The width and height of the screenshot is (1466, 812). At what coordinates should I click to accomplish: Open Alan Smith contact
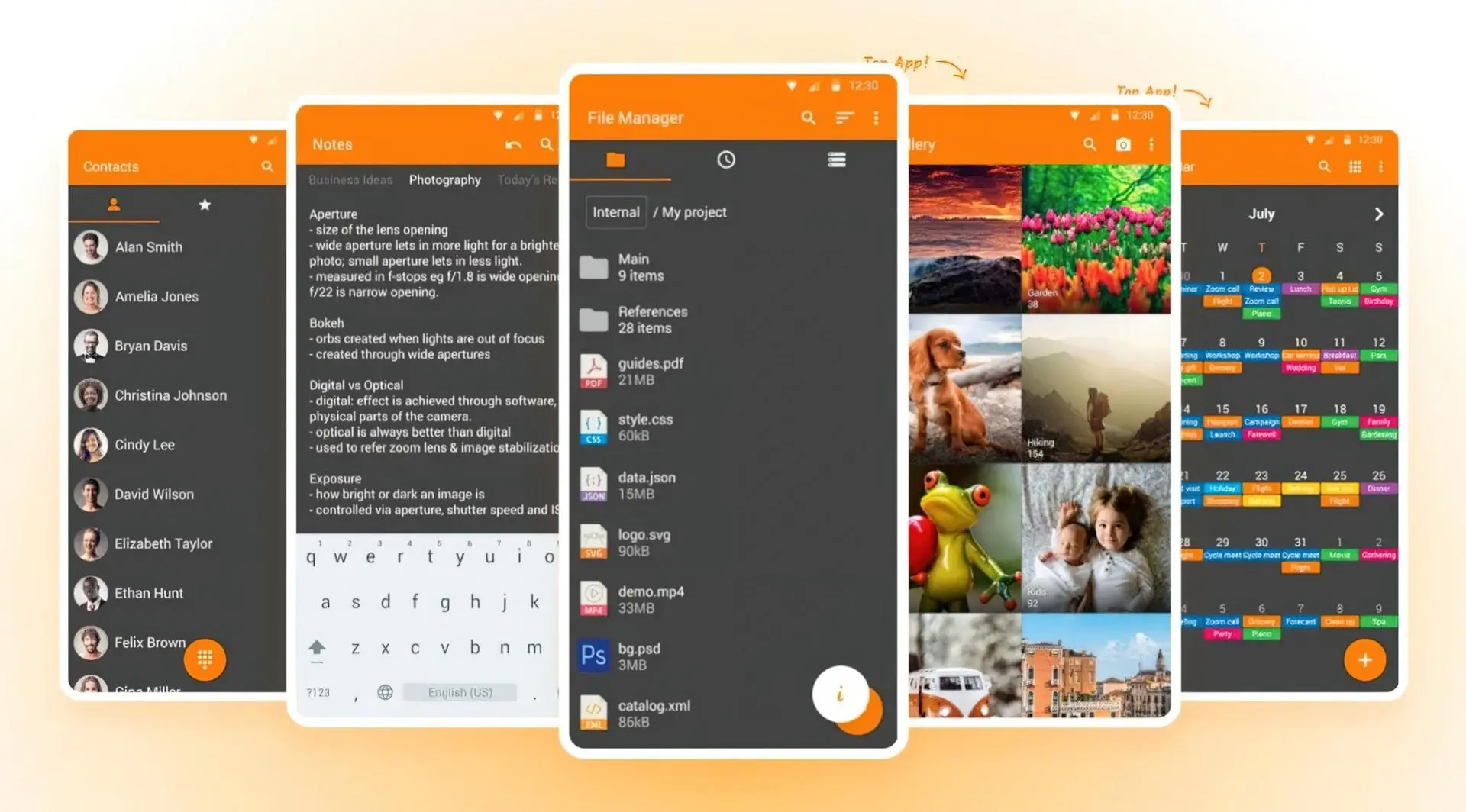(177, 247)
